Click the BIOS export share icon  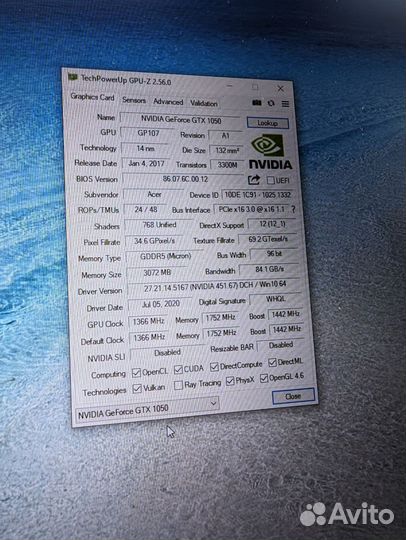[254, 179]
